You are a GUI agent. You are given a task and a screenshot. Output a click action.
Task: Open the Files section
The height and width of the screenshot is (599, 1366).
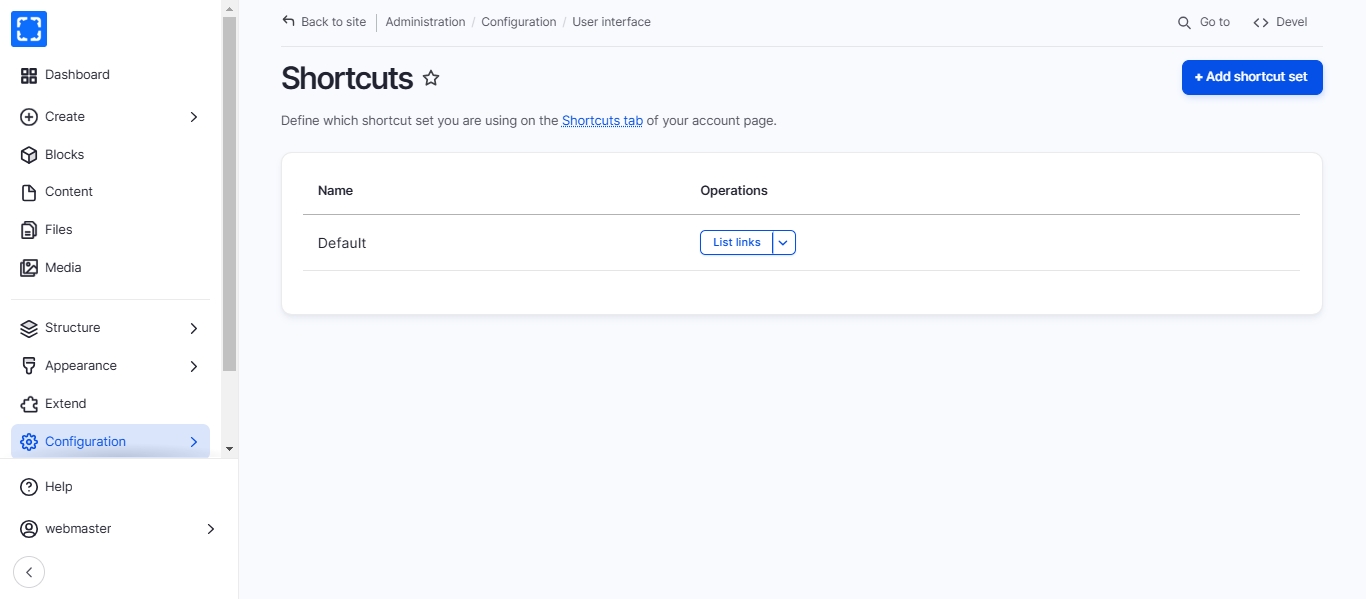pos(58,230)
